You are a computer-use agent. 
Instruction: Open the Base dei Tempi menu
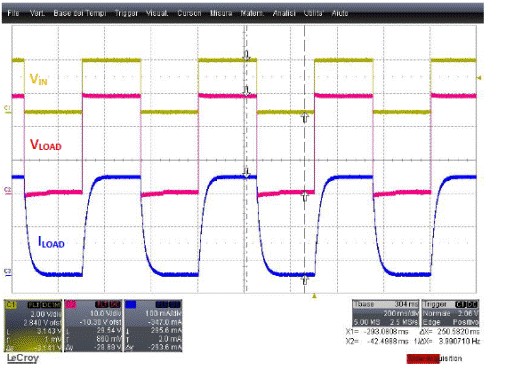80,13
